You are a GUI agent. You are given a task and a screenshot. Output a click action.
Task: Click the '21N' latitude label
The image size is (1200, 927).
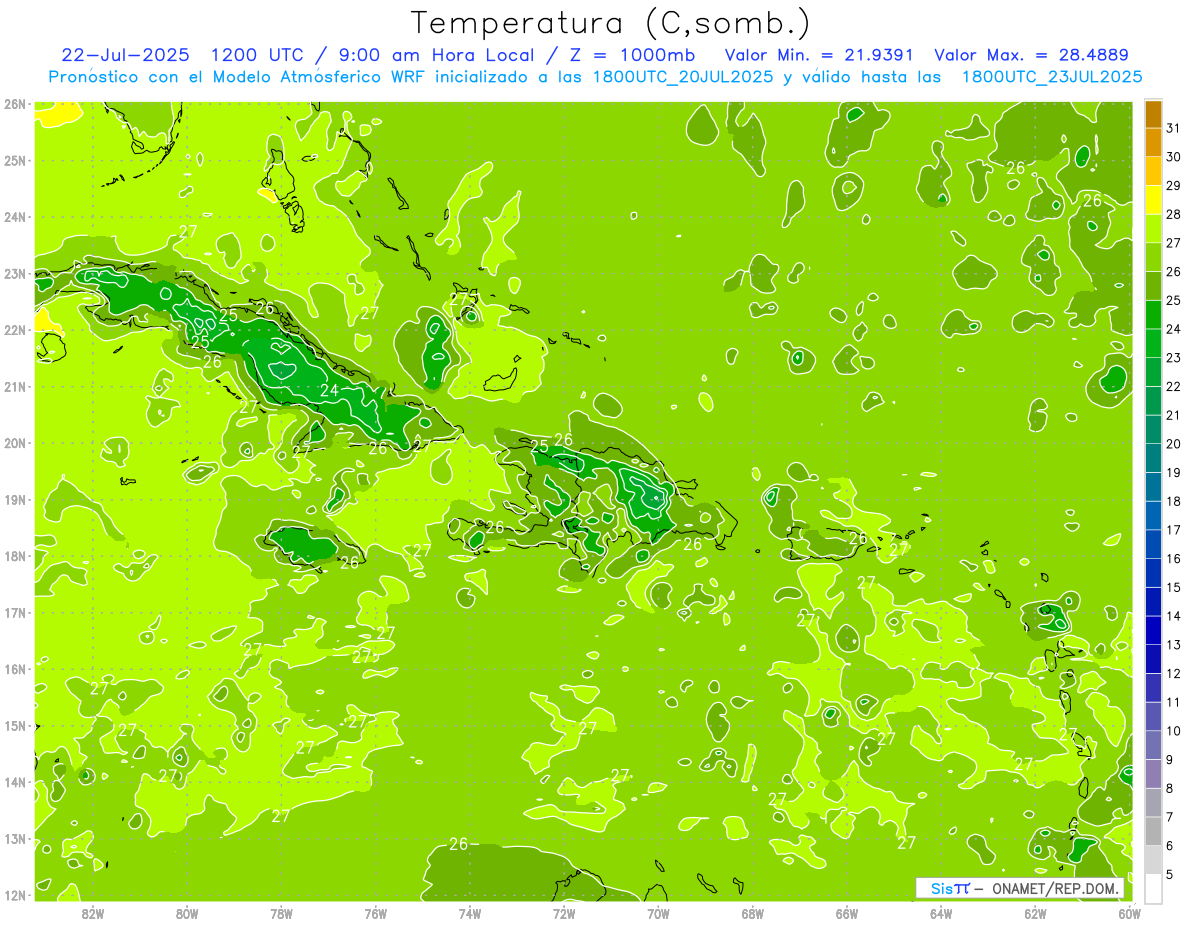[14, 386]
